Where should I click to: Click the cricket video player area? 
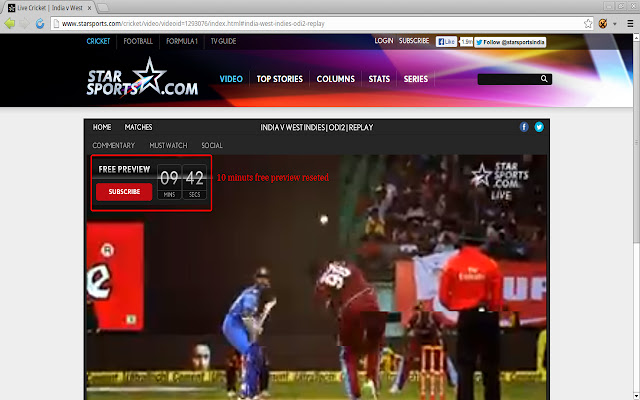point(317,278)
